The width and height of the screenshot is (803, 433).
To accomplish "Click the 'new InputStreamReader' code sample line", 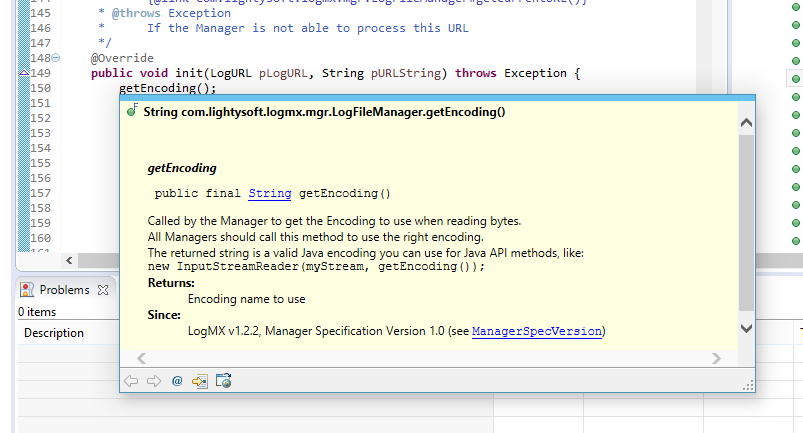I will pyautogui.click(x=316, y=266).
